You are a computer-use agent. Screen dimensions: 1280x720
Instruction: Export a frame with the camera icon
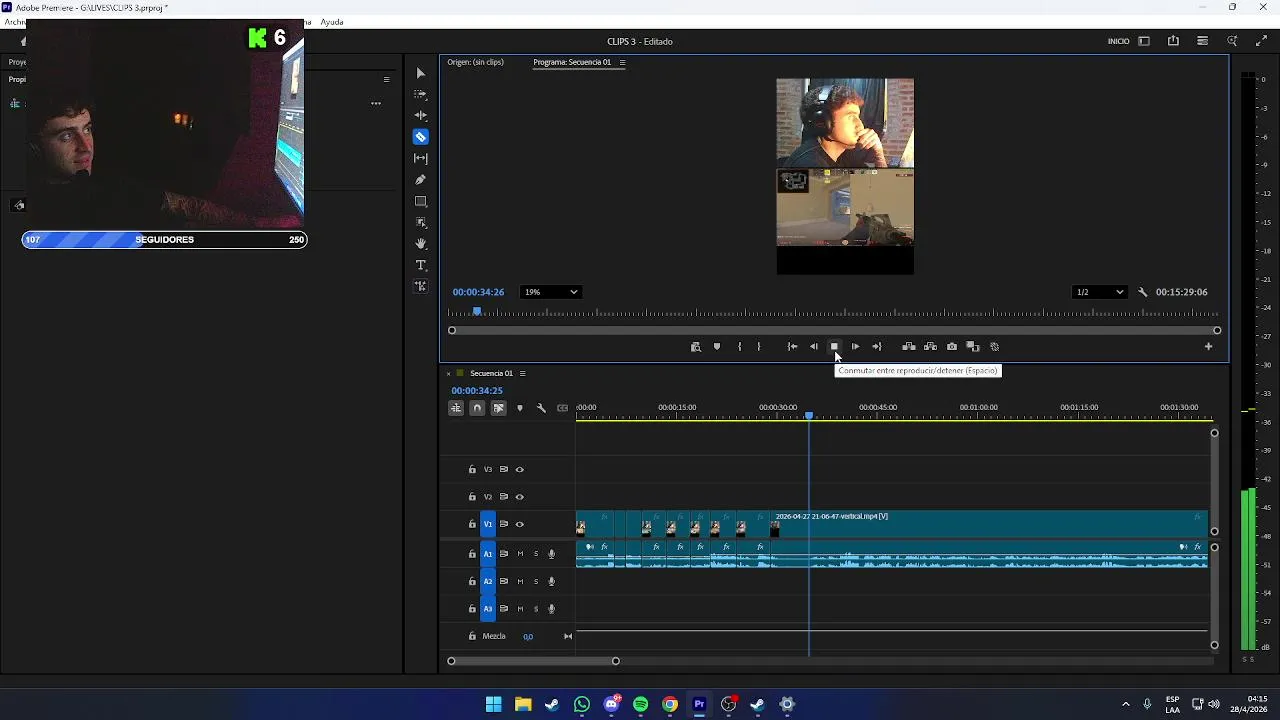(x=951, y=347)
